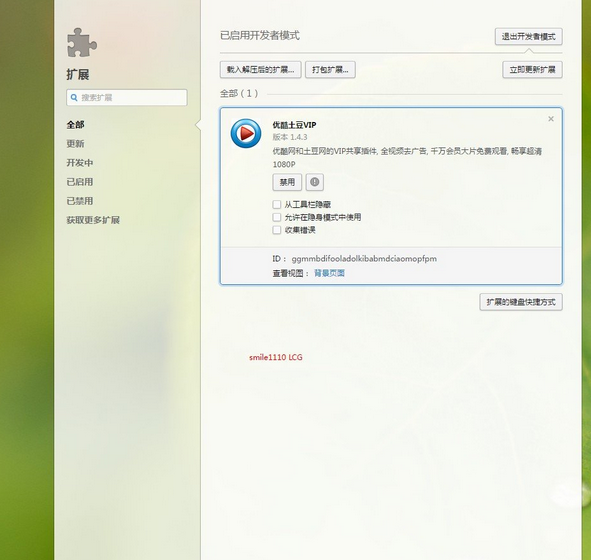Image resolution: width=591 pixels, height=560 pixels.
Task: Open the extension details info icon button
Action: 314,182
